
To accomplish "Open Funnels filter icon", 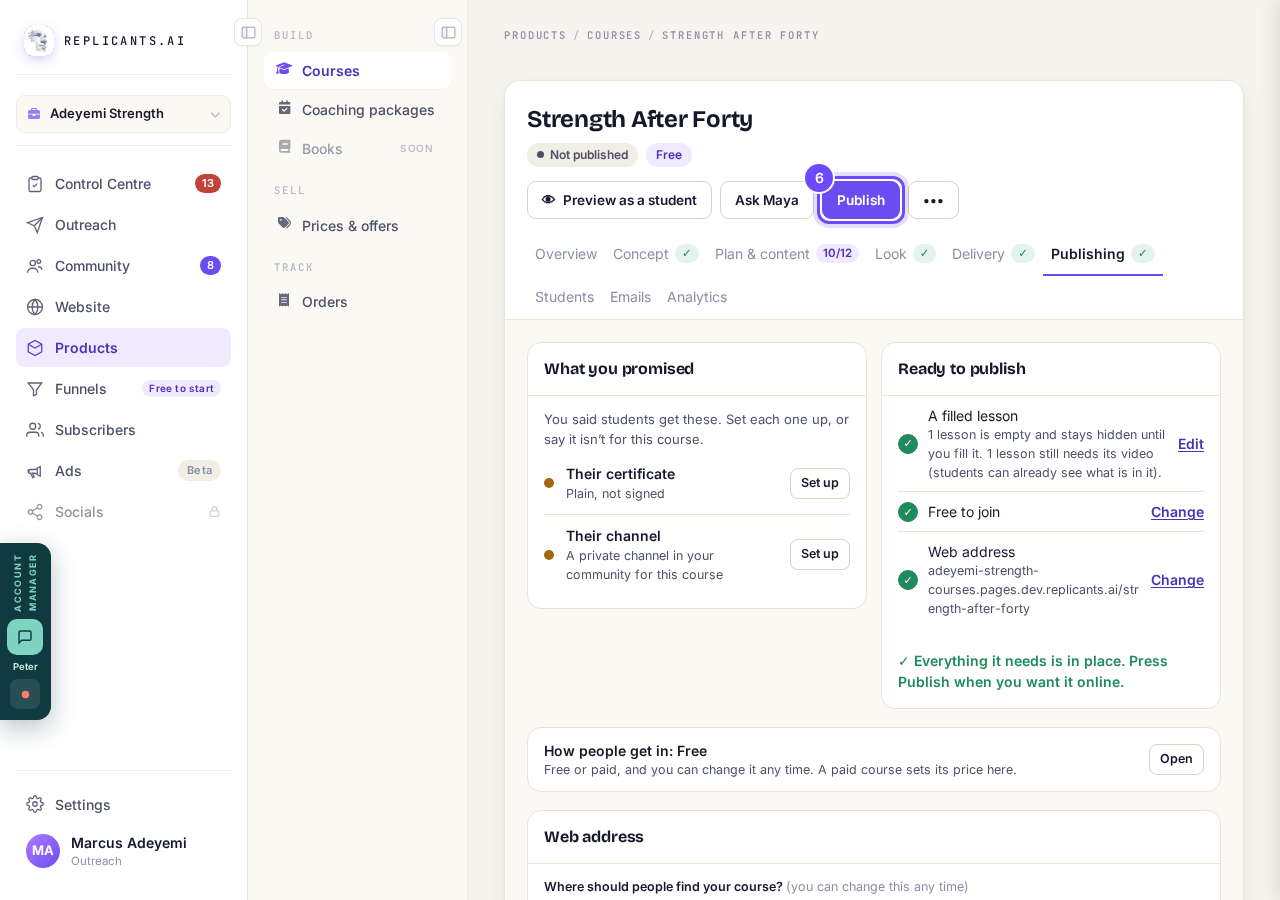I will 35,389.
